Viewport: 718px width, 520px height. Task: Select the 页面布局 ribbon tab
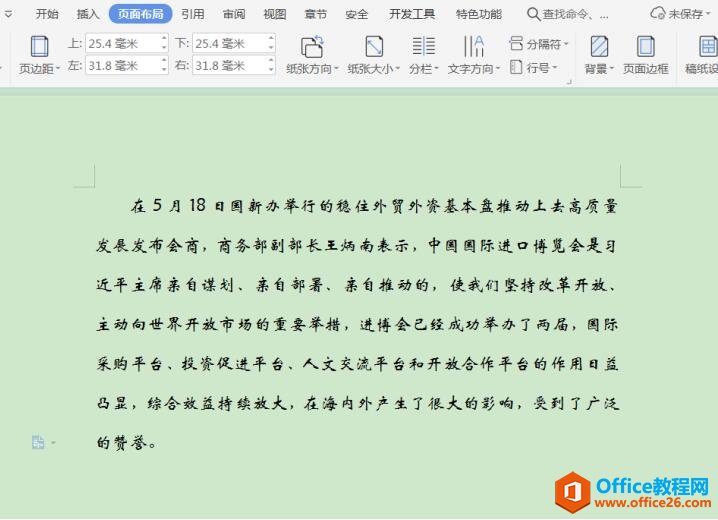pyautogui.click(x=141, y=14)
